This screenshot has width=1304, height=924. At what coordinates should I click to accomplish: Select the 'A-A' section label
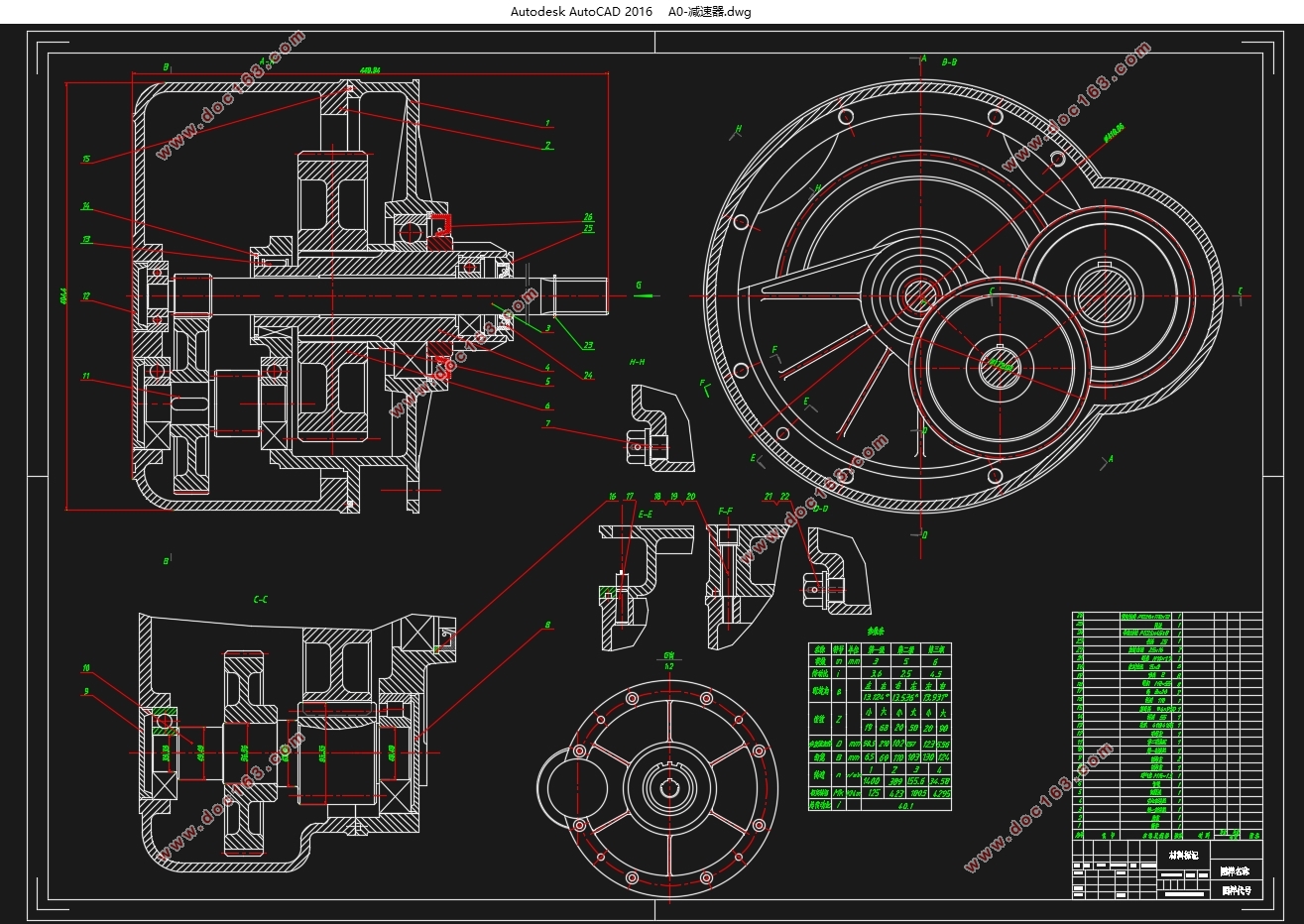267,61
